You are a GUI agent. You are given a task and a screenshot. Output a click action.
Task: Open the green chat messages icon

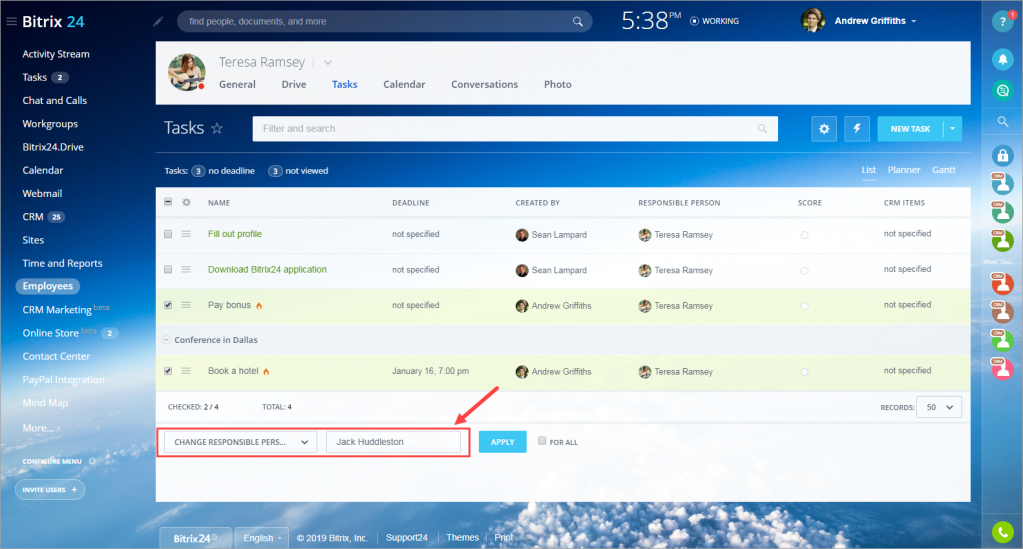point(1003,90)
